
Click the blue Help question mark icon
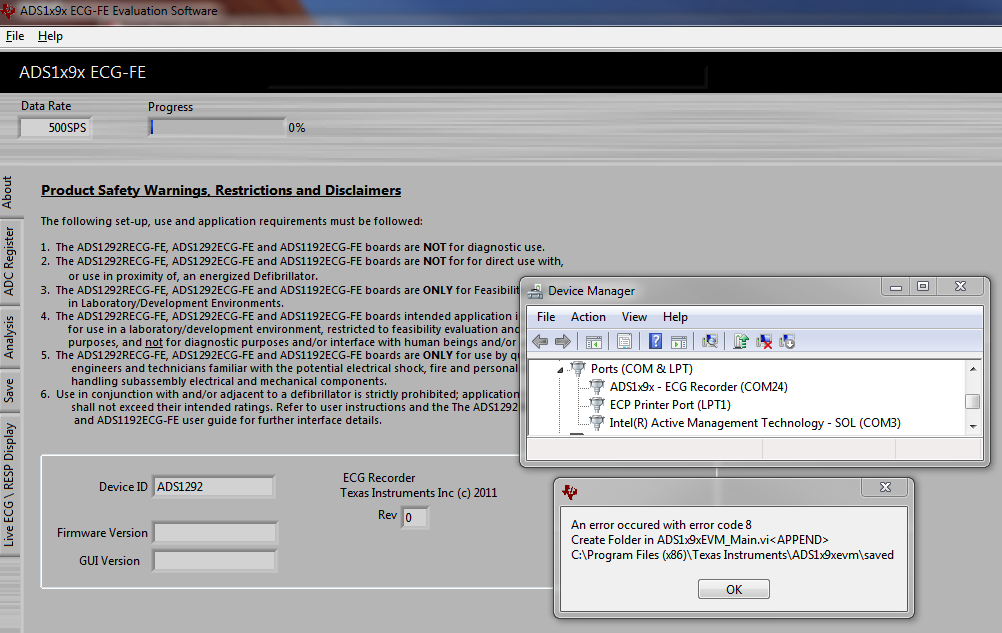click(655, 341)
